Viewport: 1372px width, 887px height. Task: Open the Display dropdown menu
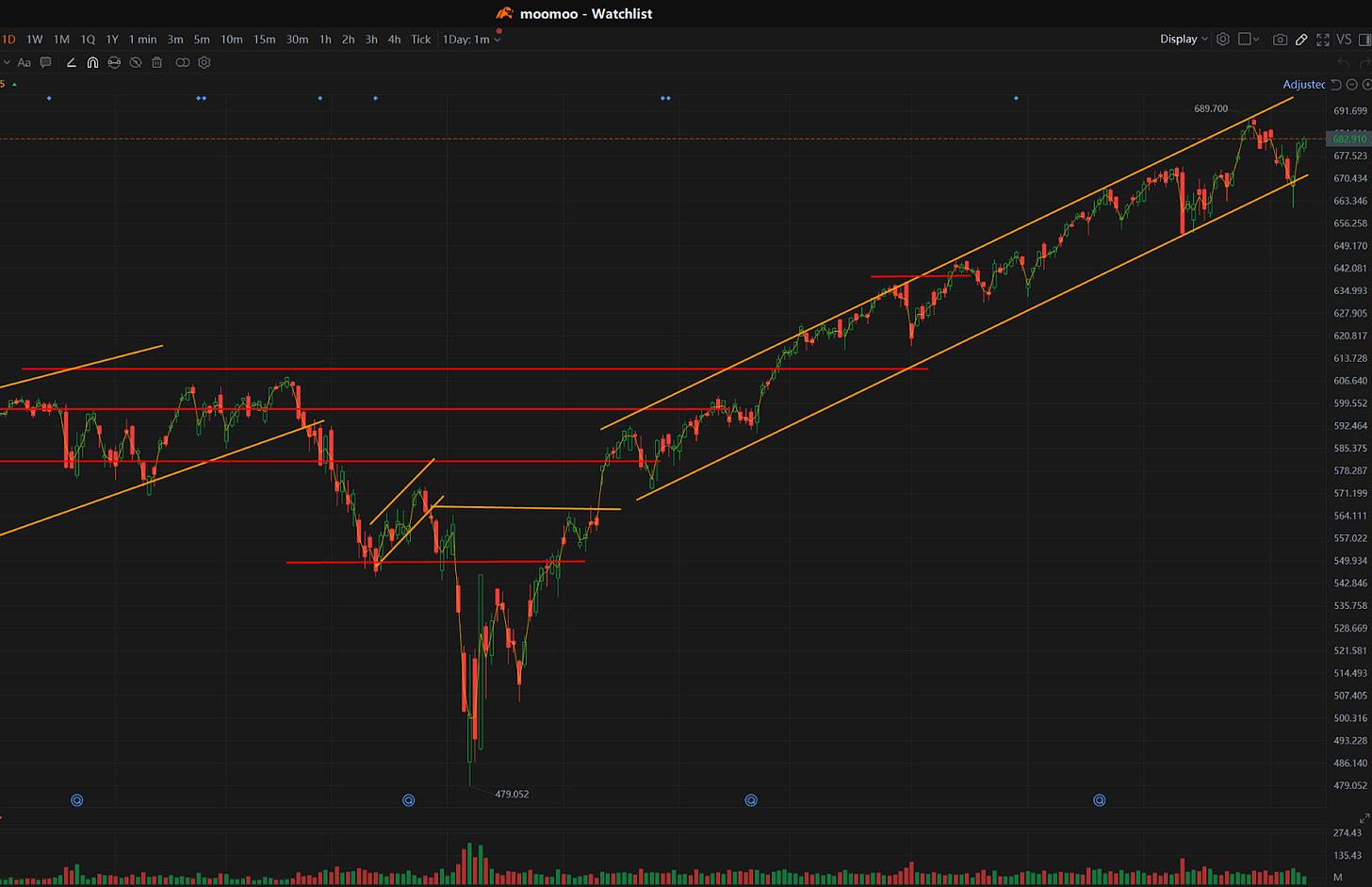[x=1184, y=39]
